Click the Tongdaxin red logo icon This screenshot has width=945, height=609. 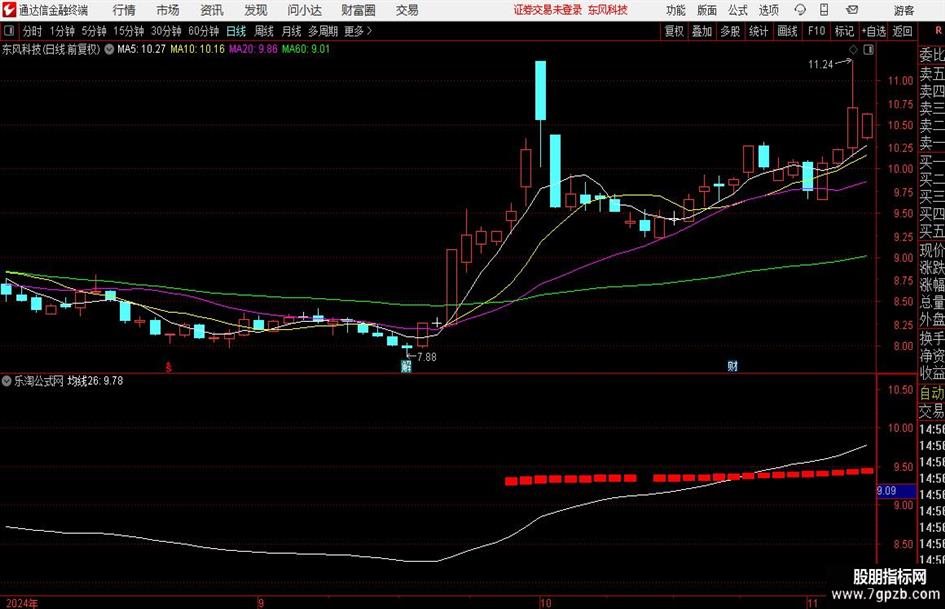click(x=10, y=10)
